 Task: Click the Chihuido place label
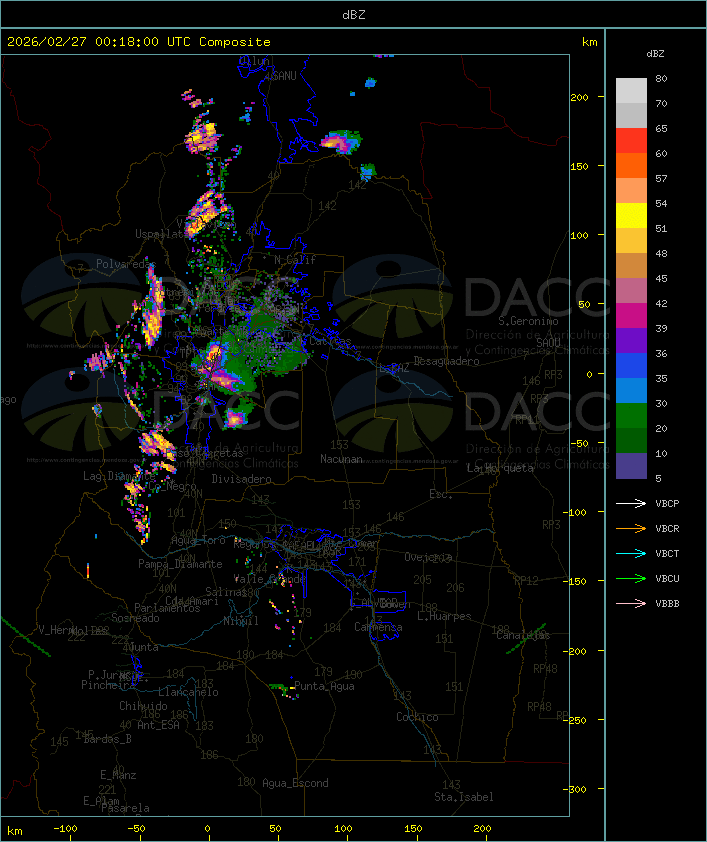pos(143,706)
